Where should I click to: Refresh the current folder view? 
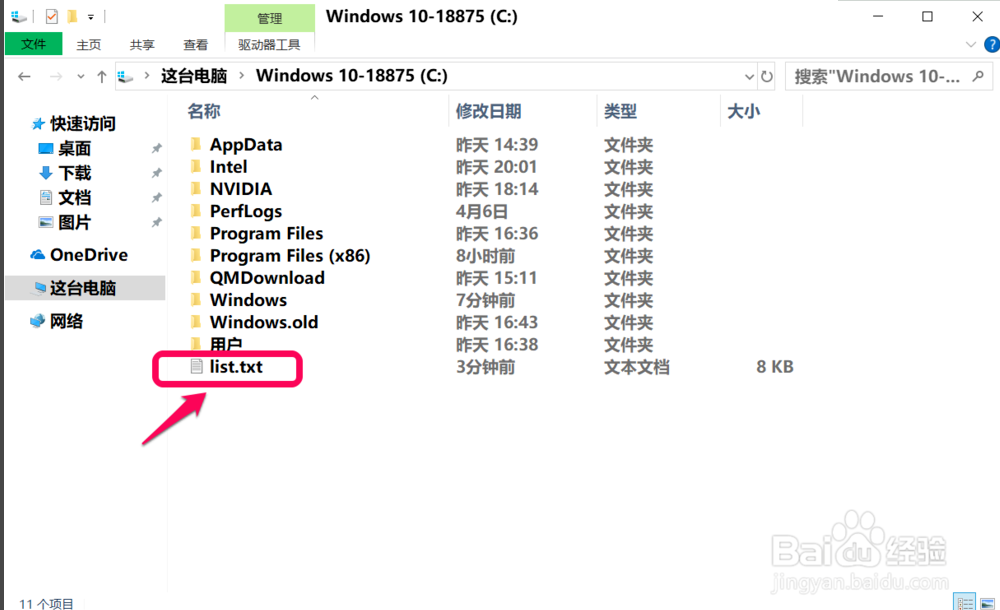click(x=767, y=77)
